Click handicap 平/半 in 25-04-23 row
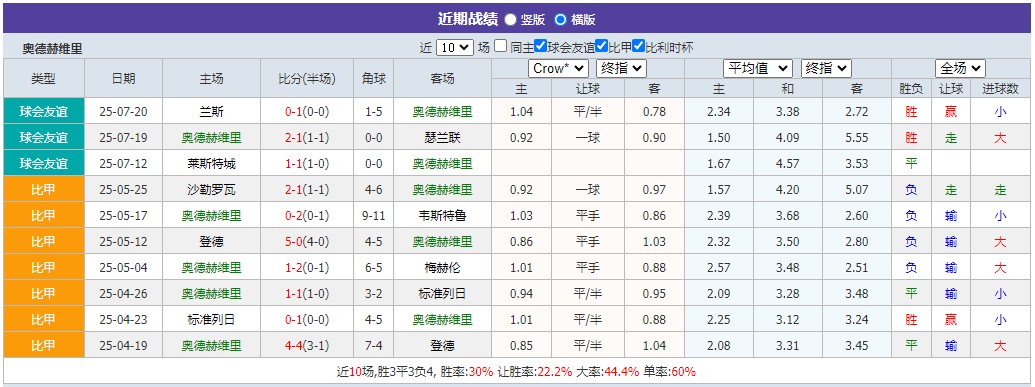Image resolution: width=1035 pixels, height=387 pixels. (587, 320)
